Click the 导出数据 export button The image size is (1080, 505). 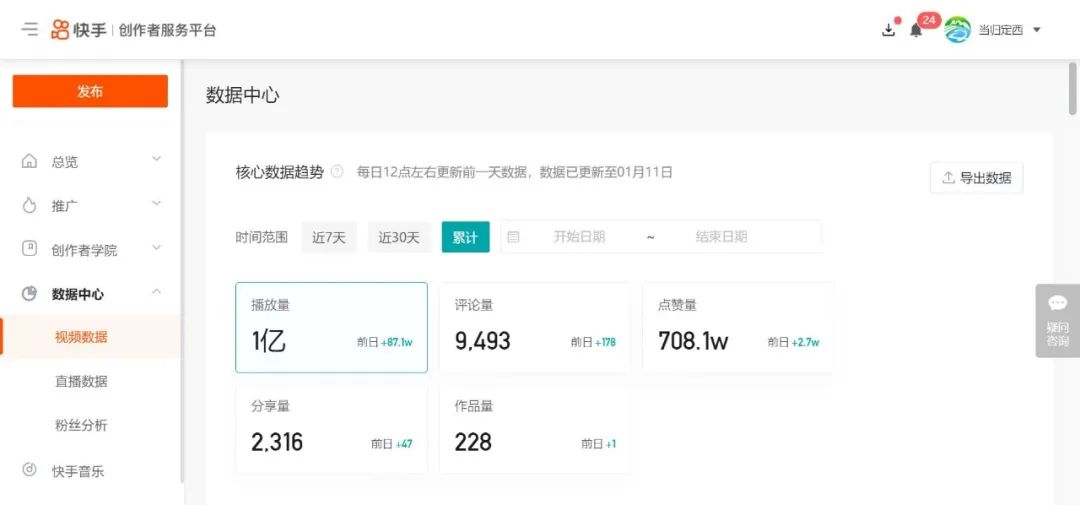(x=976, y=178)
